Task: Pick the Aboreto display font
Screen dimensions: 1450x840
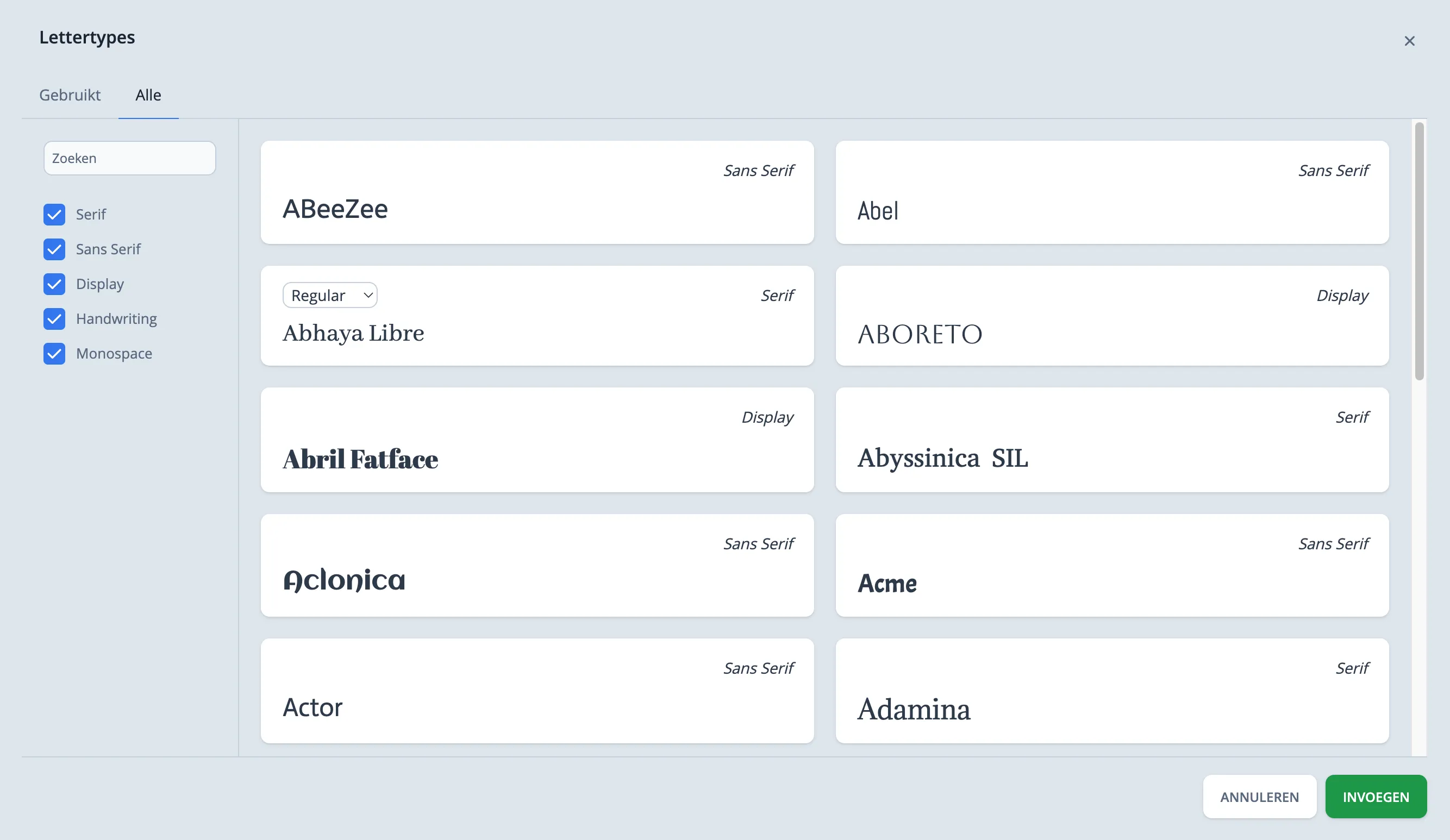Action: (1111, 316)
